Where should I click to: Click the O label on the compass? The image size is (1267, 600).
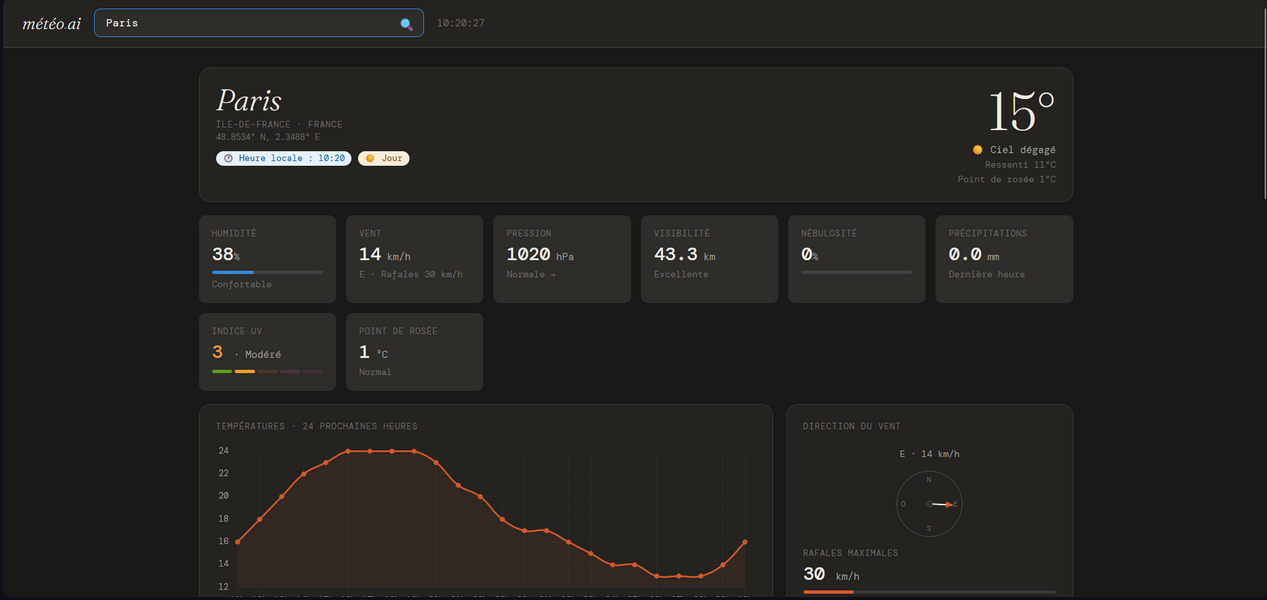(x=903, y=504)
